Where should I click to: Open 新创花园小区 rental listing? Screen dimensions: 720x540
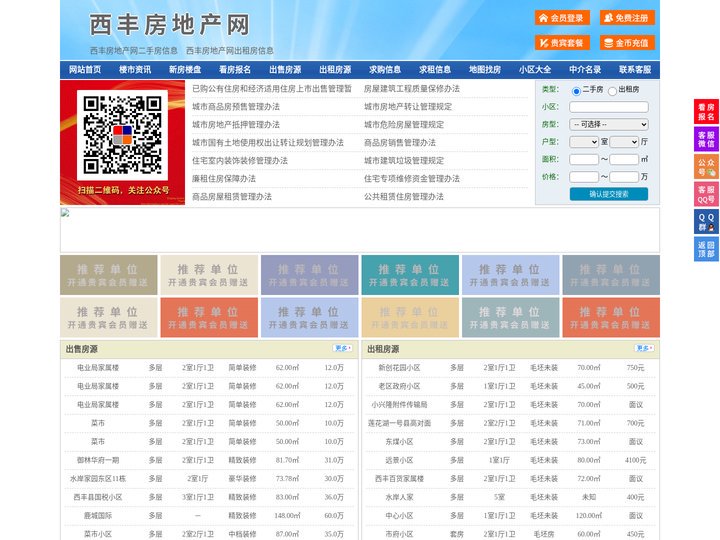click(x=399, y=368)
